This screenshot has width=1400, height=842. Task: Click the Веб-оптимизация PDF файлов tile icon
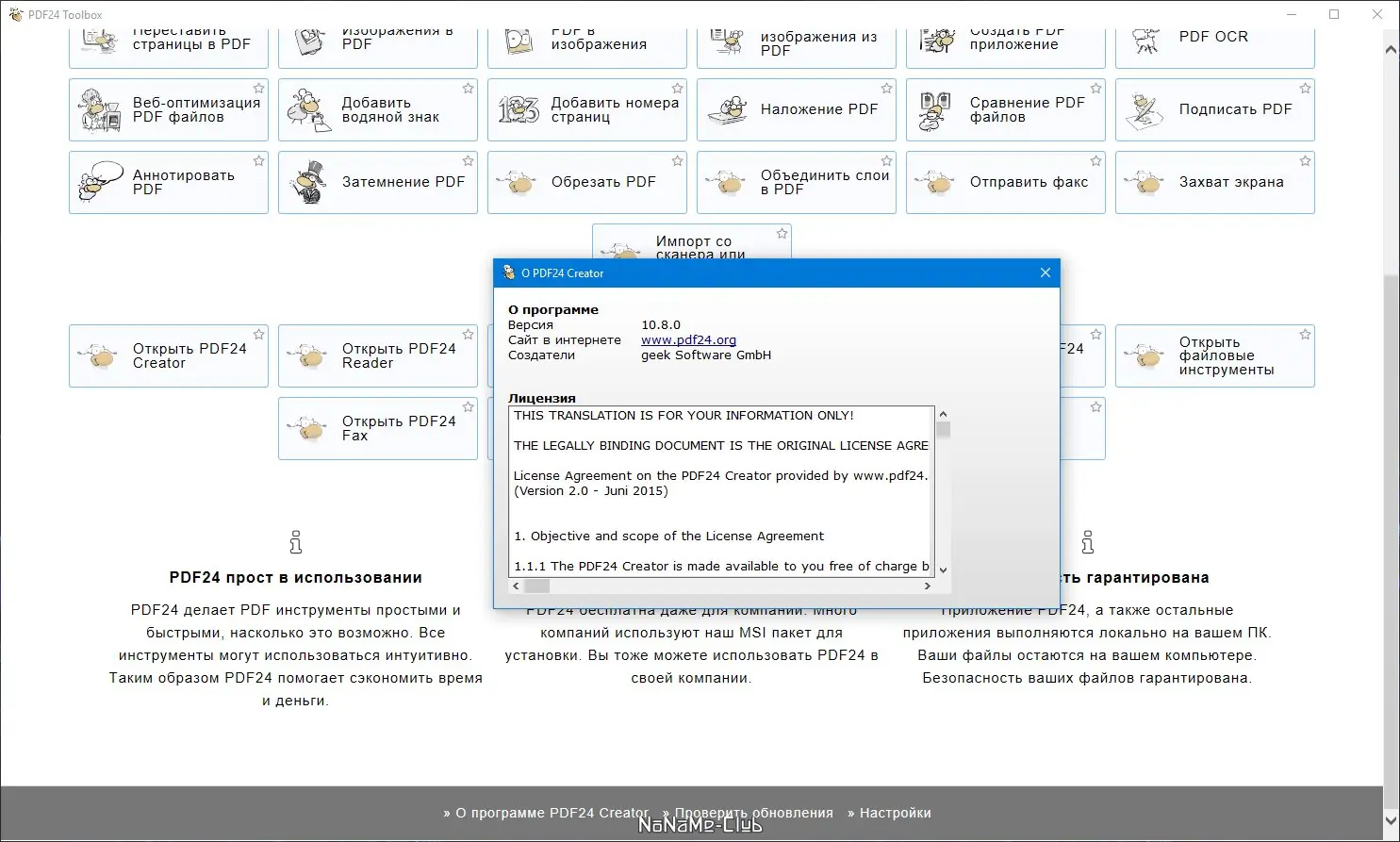tap(101, 109)
